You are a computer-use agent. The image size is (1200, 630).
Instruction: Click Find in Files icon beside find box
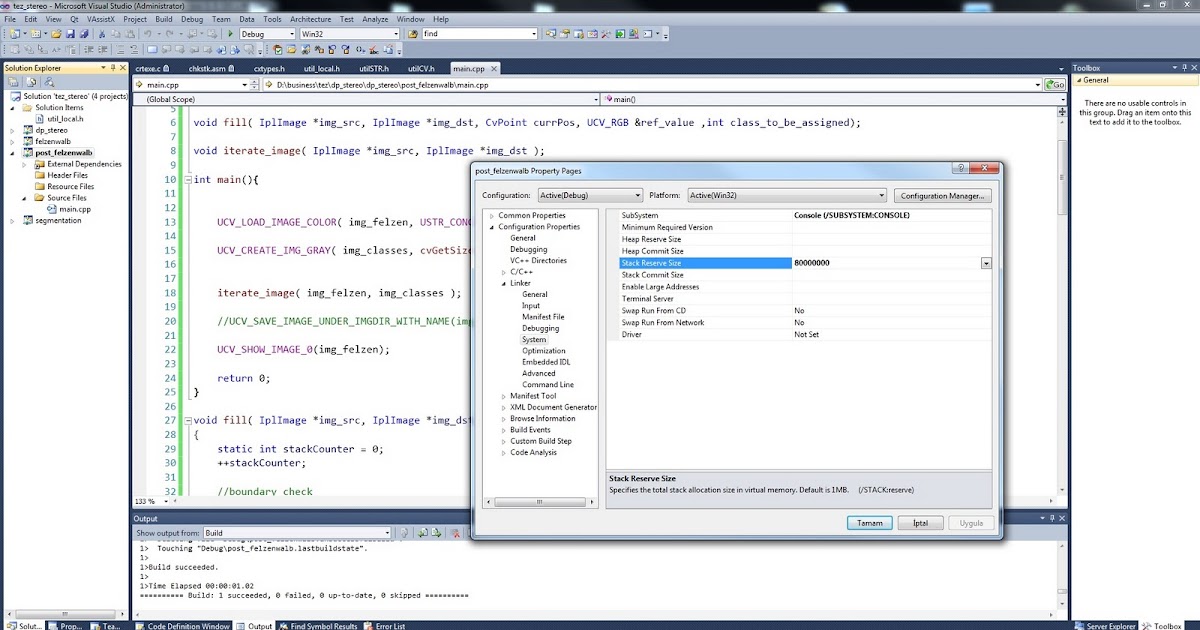click(x=412, y=34)
